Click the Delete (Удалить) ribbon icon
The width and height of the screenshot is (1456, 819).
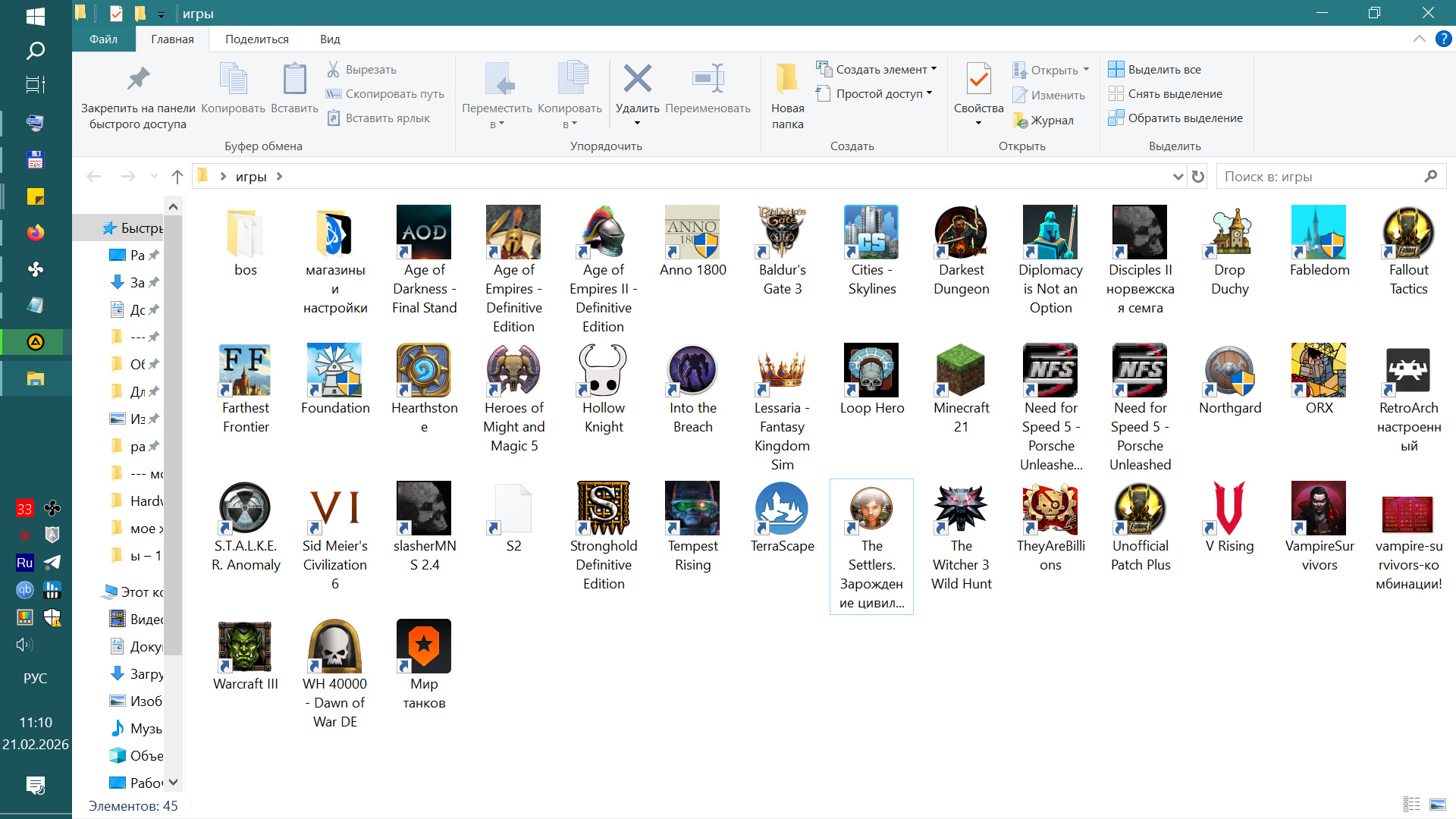(x=637, y=79)
